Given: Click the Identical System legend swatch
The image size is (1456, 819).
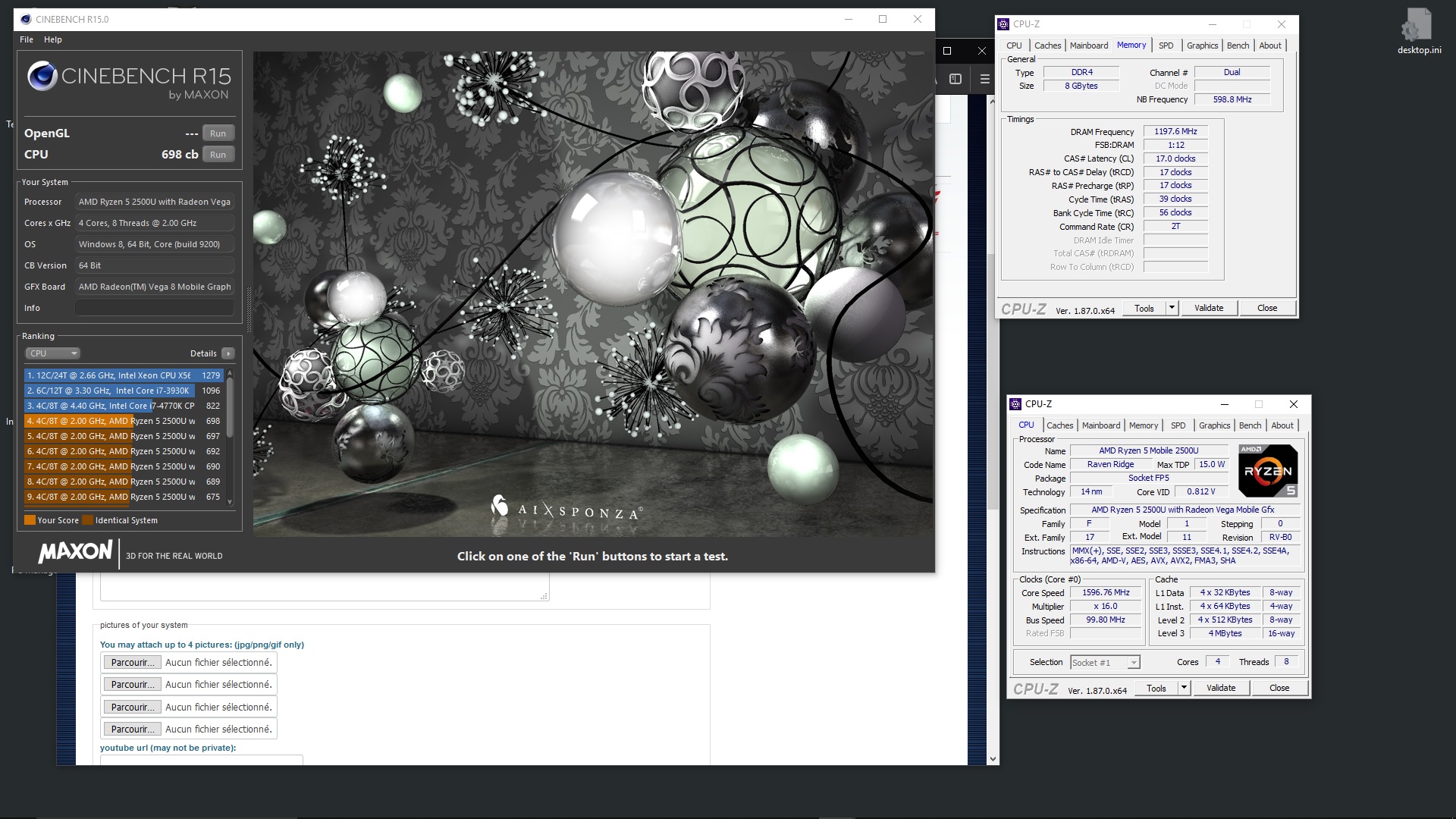Looking at the screenshot, I should pyautogui.click(x=87, y=520).
